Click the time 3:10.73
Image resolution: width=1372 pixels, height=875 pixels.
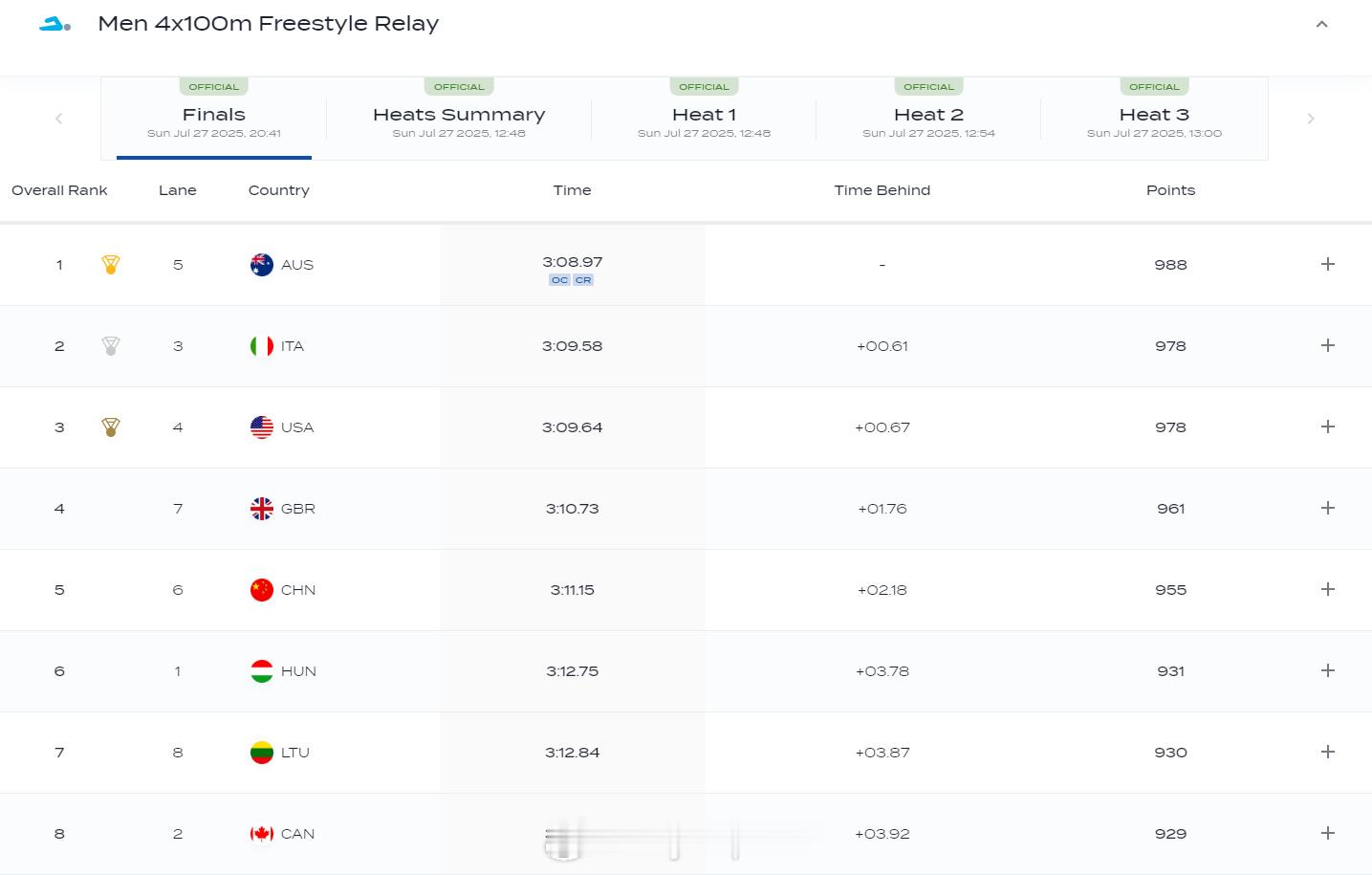coord(572,509)
